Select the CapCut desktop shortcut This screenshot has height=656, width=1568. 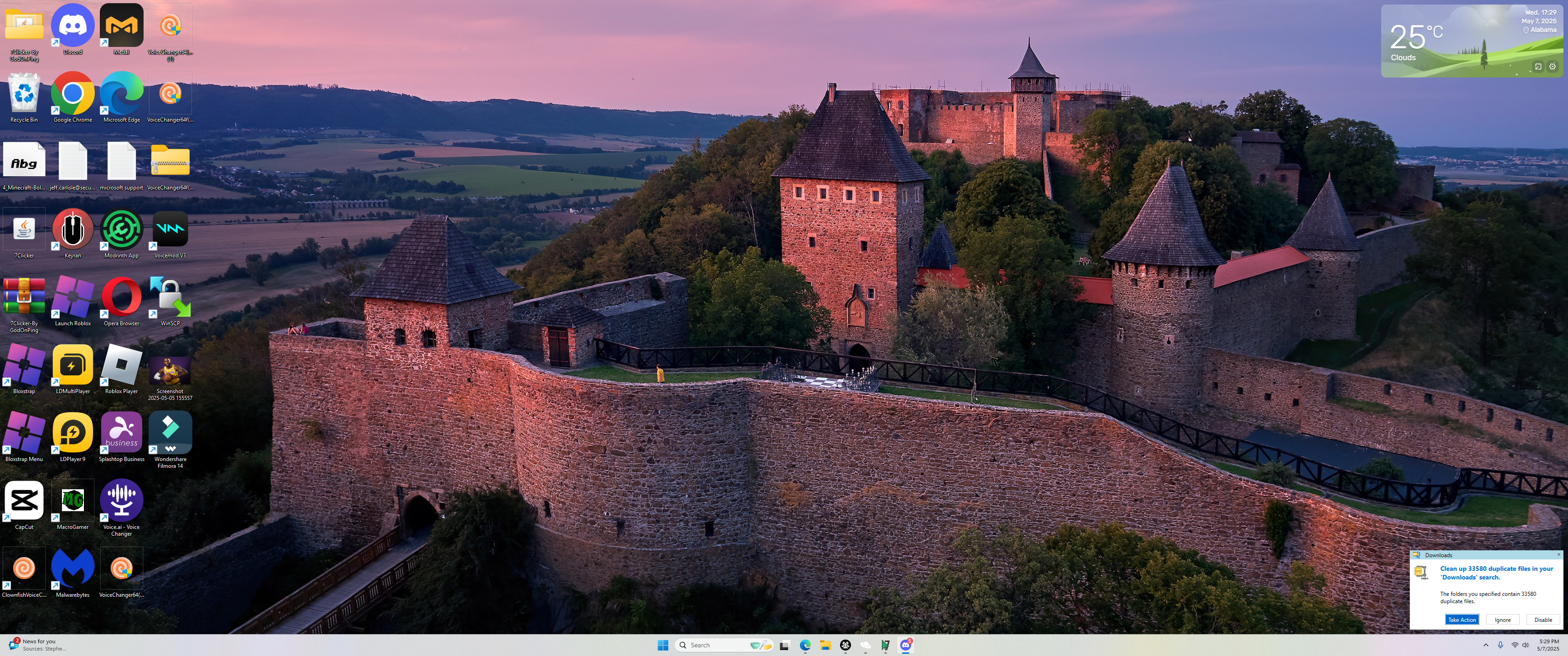pyautogui.click(x=24, y=501)
